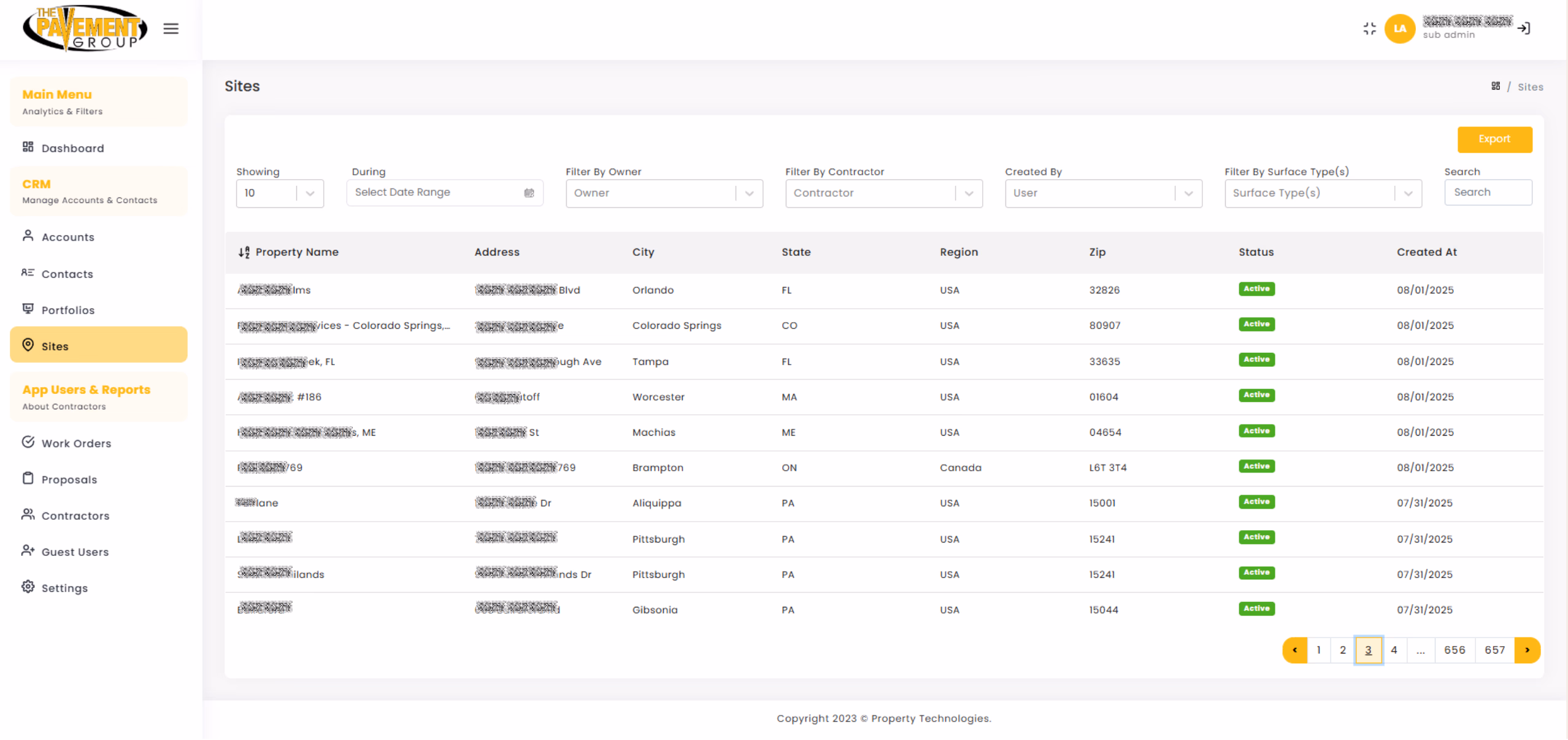
Task: Click the Accounts person icon
Action: point(28,236)
